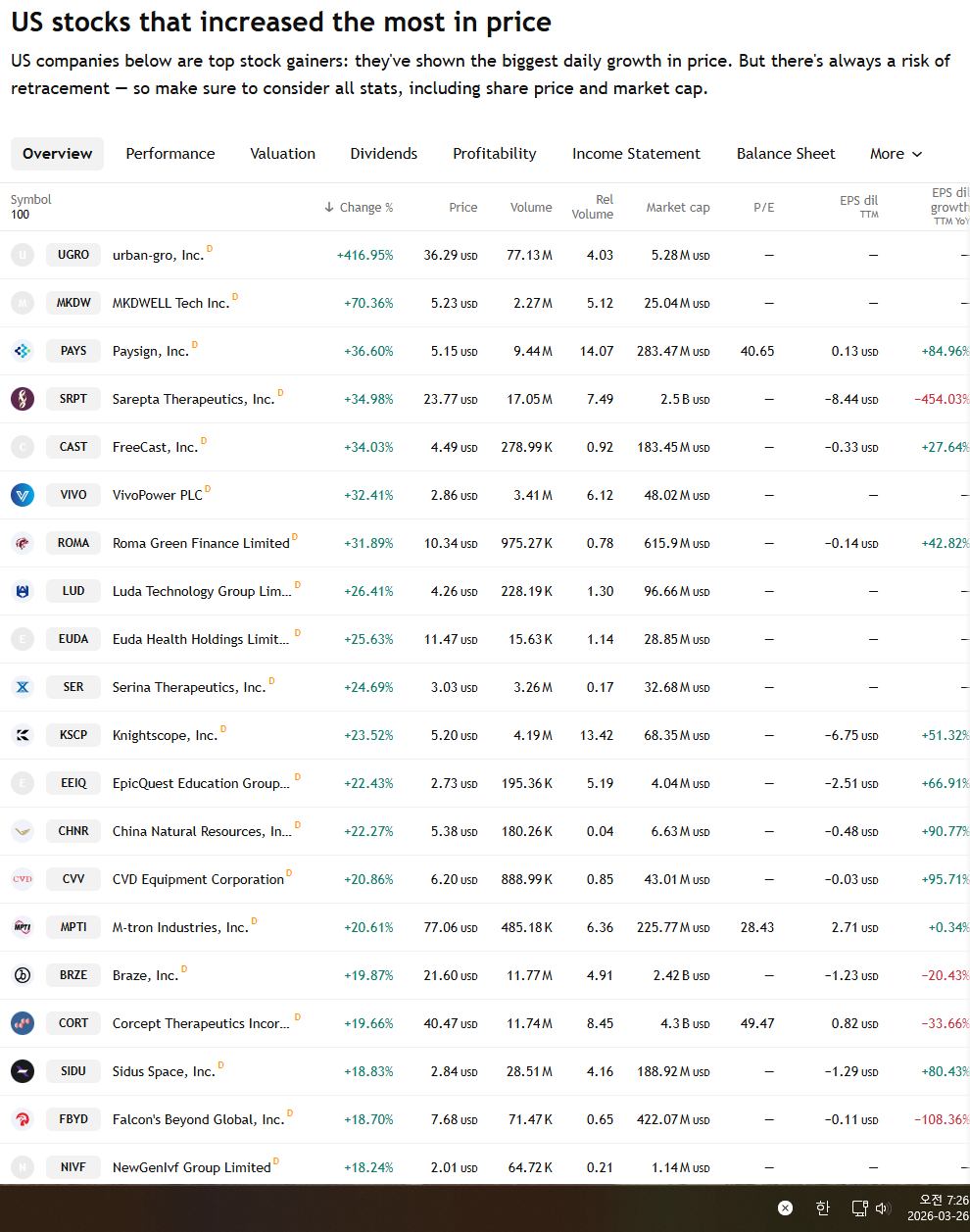Click the Luda Technology LUD logo icon
Image resolution: width=970 pixels, height=1232 pixels.
pos(23,591)
